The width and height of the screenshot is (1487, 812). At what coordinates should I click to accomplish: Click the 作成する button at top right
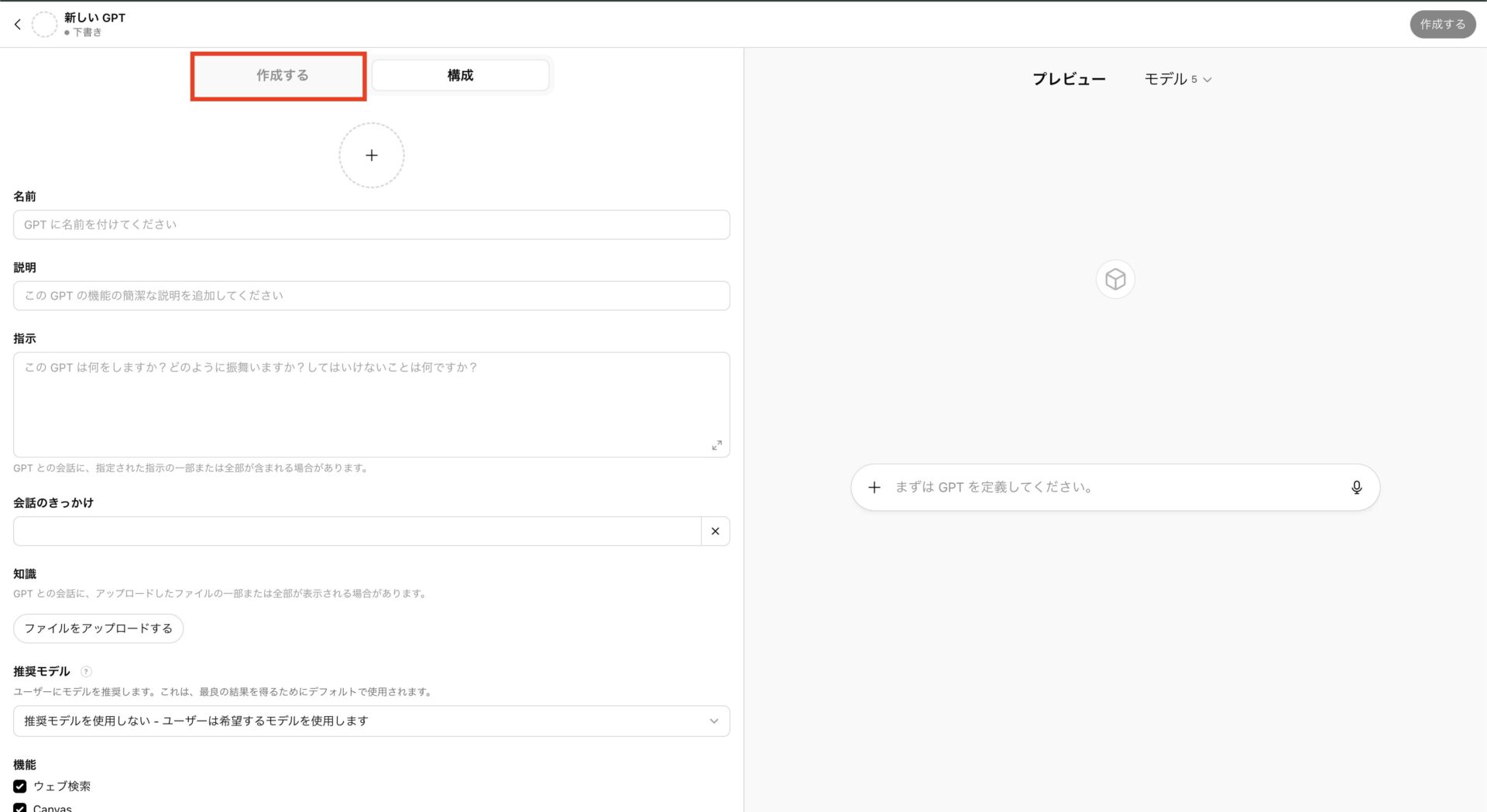(1442, 24)
